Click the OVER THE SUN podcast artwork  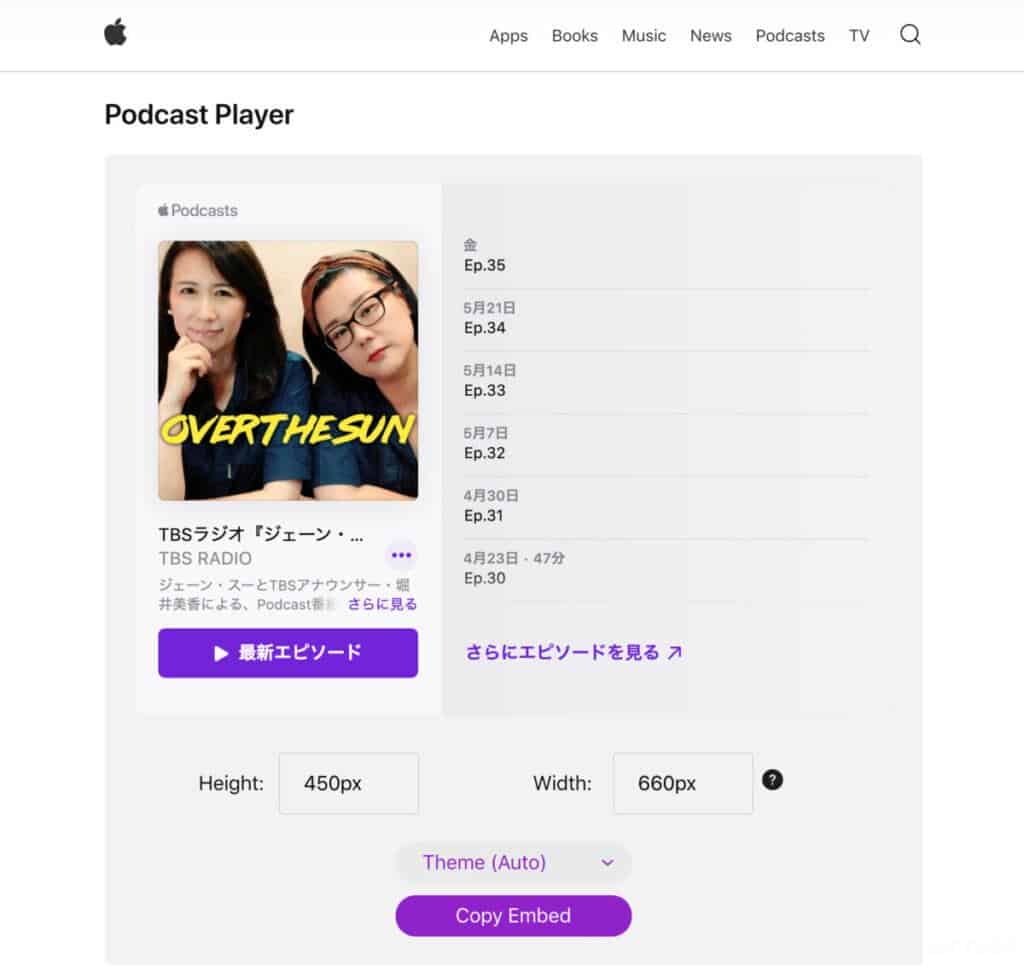[x=288, y=370]
